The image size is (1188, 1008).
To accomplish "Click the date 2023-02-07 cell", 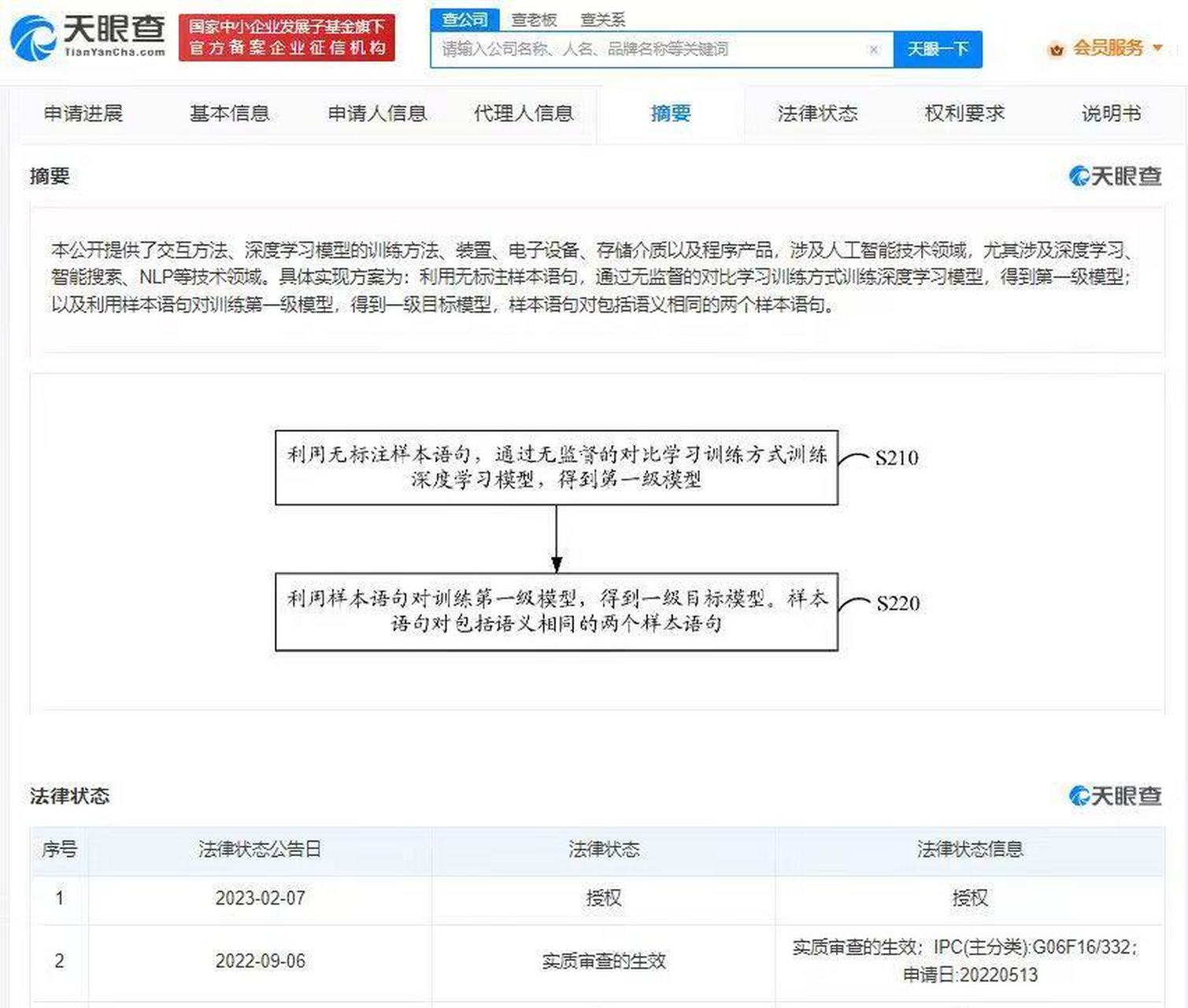I will click(x=260, y=898).
